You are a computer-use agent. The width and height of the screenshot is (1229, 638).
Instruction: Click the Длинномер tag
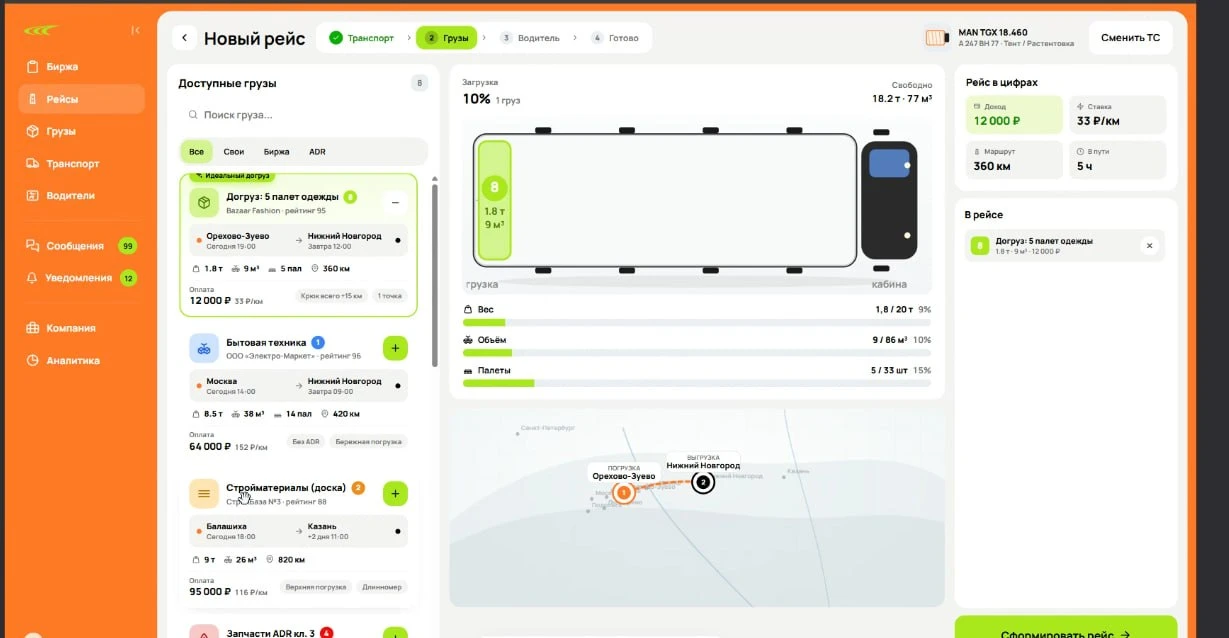381,587
